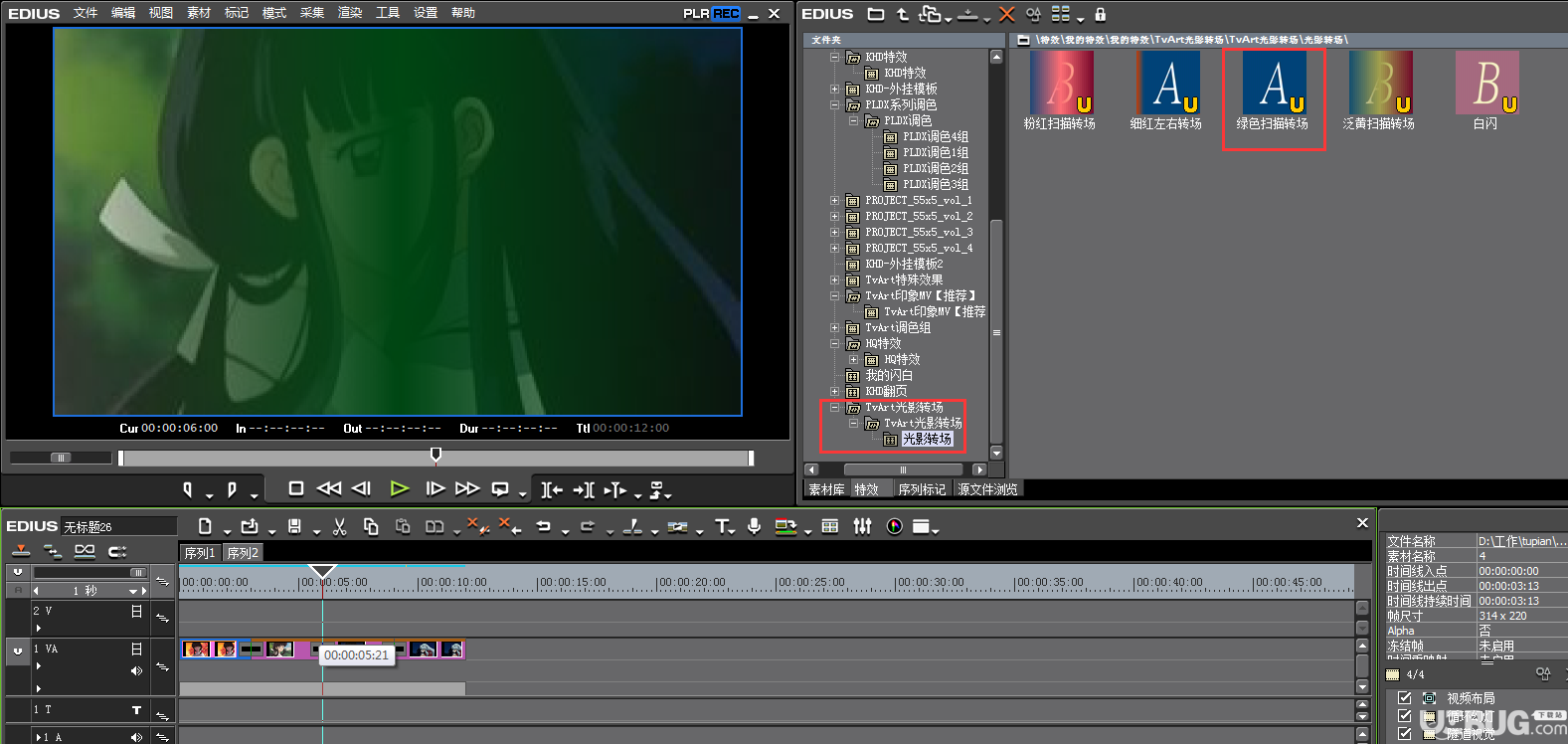Toggle the bin window grid icon
This screenshot has height=744, width=1568.
830,526
